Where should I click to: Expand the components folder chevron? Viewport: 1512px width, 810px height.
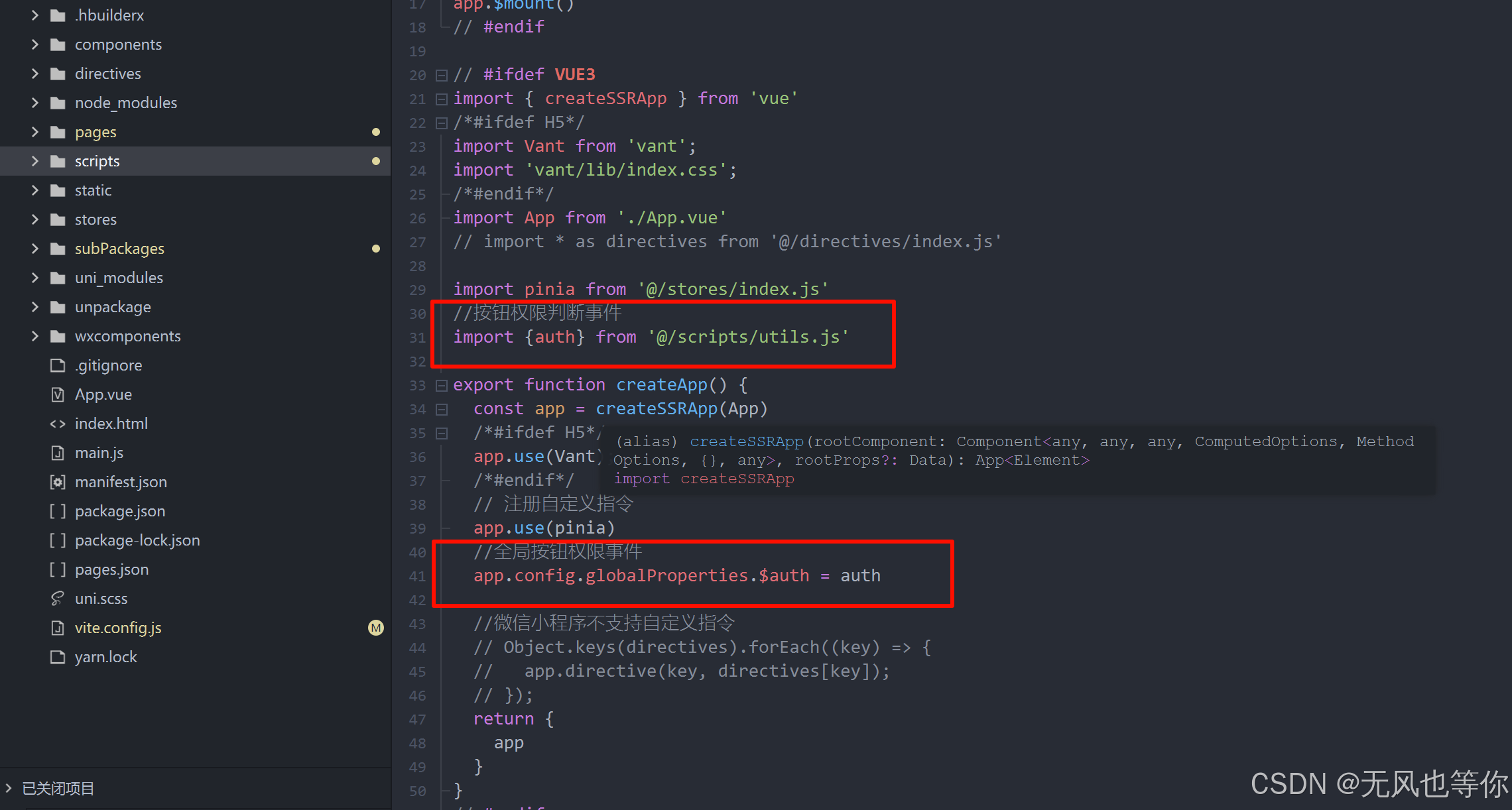click(x=35, y=44)
